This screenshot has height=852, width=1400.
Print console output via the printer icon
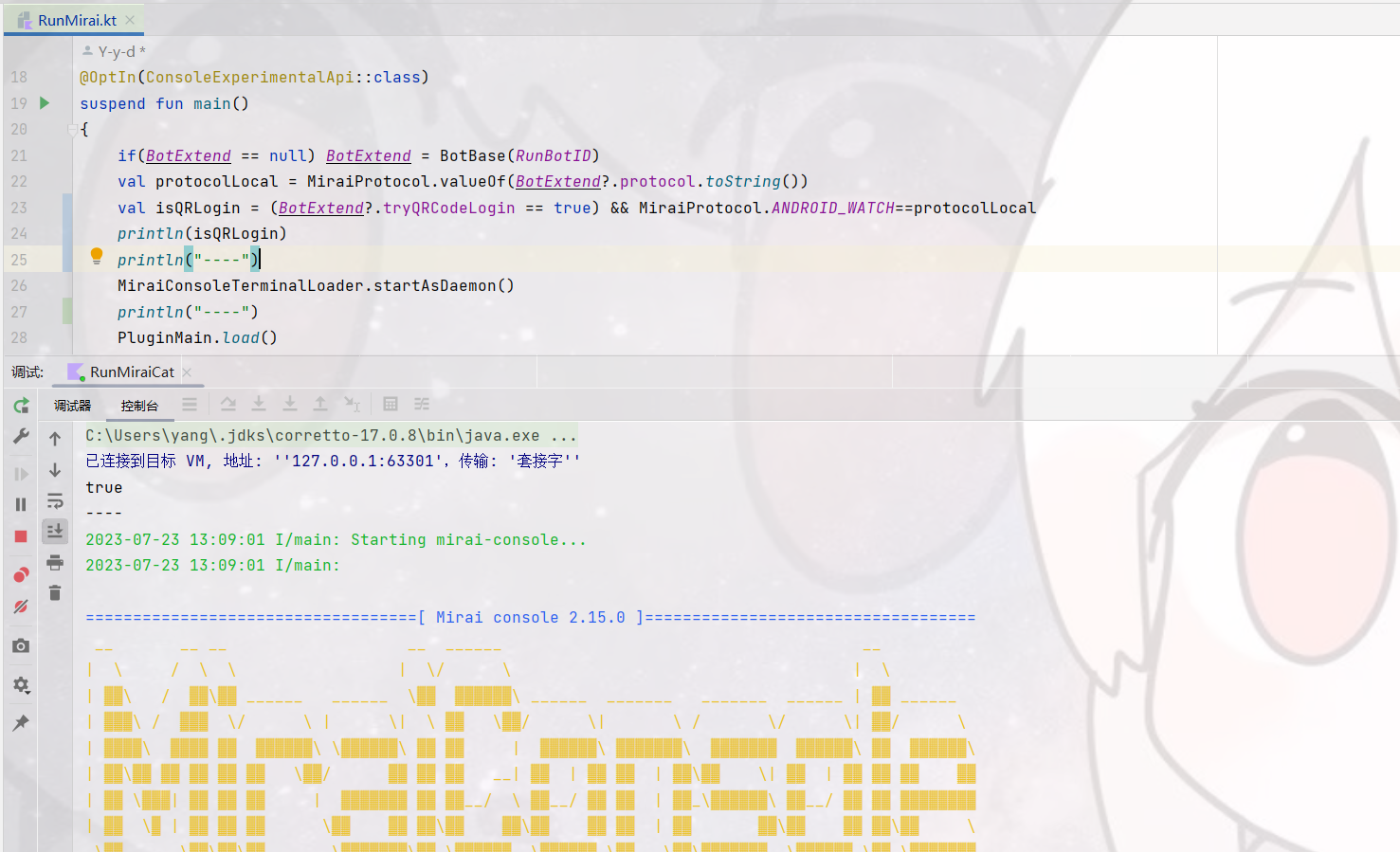coord(54,562)
